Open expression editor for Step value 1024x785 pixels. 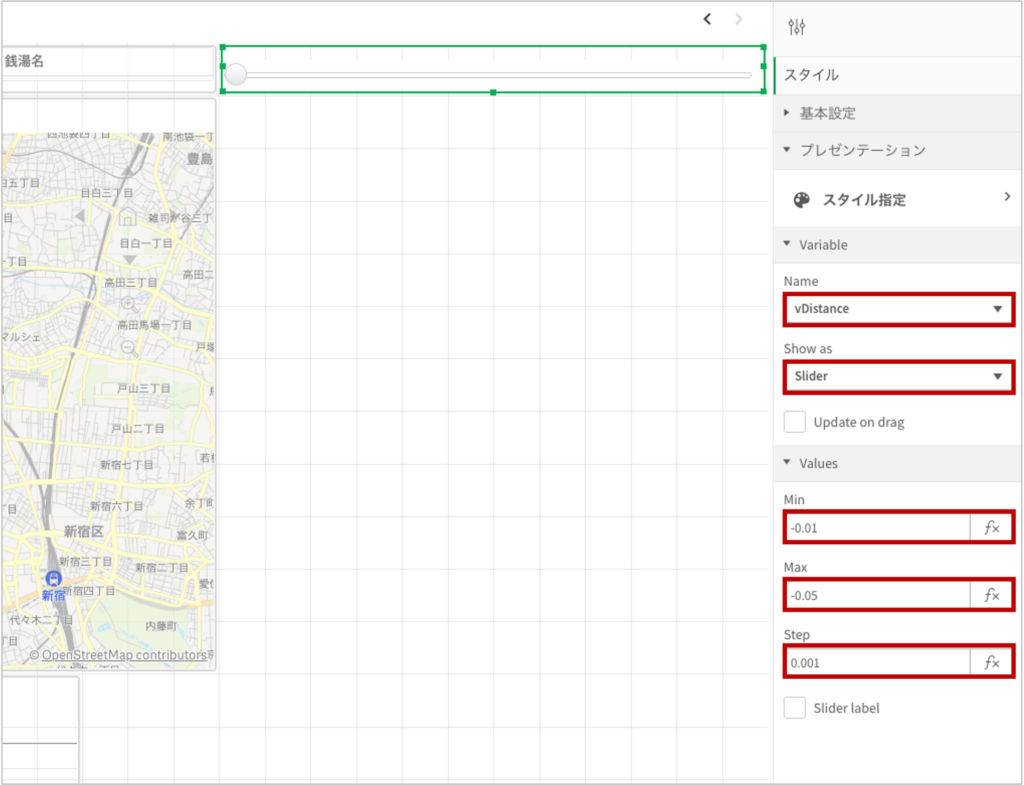pos(991,662)
